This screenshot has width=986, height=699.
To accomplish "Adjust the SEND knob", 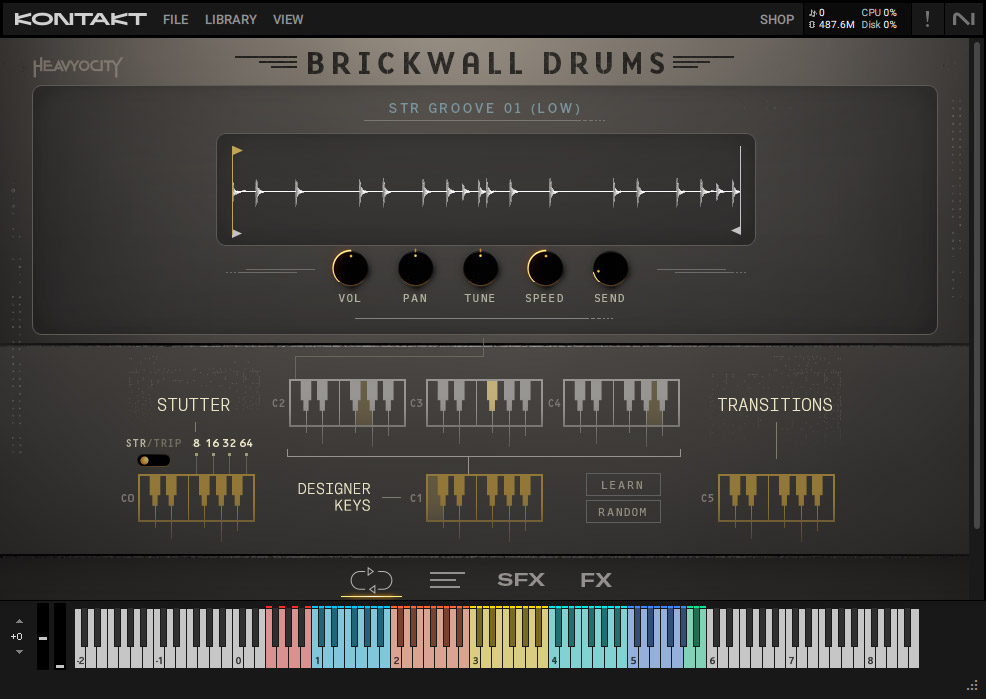I will (610, 268).
